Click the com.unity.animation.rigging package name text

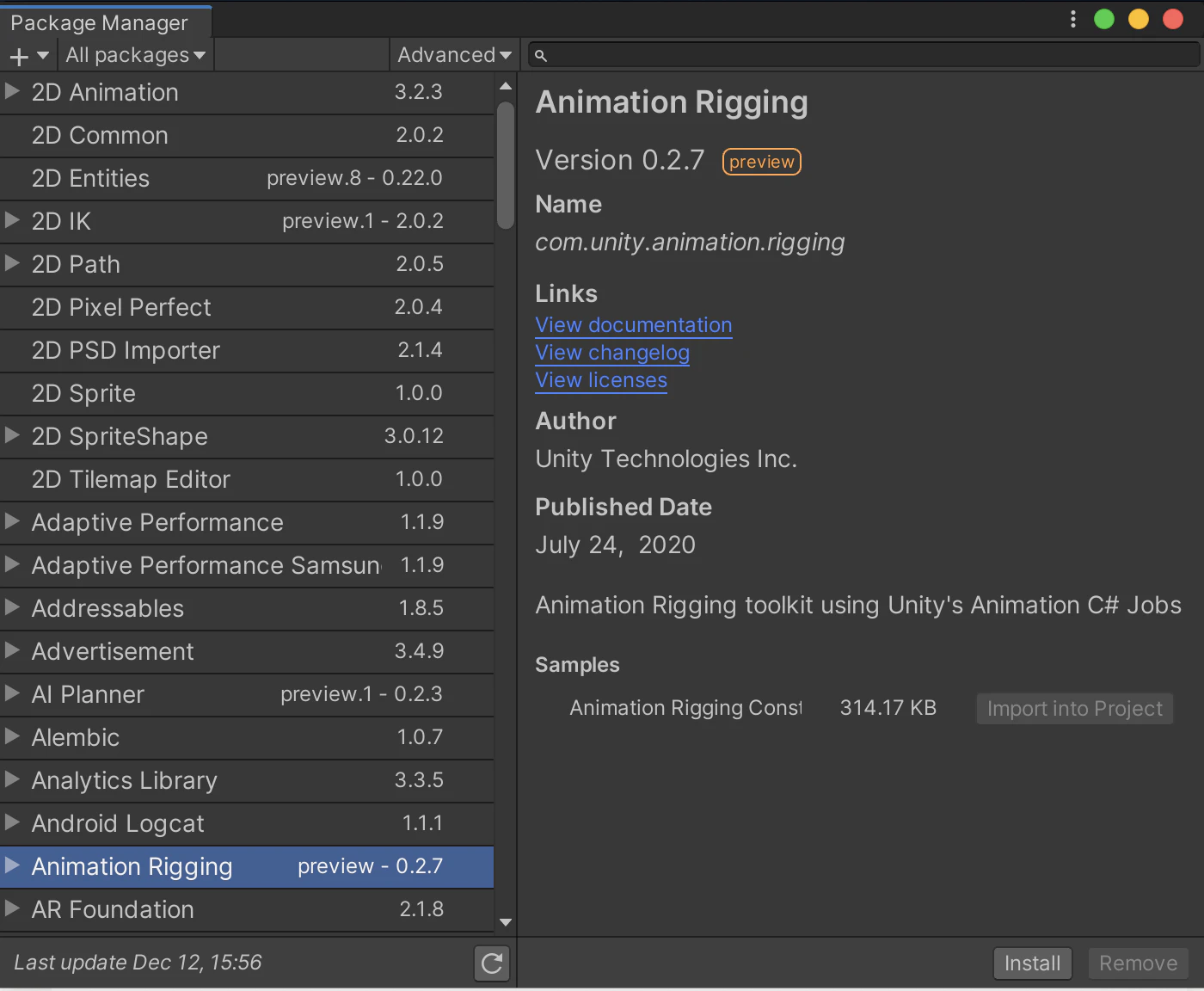coord(690,243)
